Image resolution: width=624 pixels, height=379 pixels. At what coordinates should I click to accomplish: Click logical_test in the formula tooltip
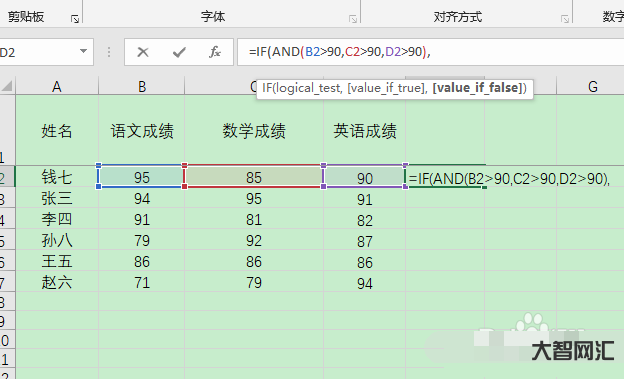pos(308,88)
